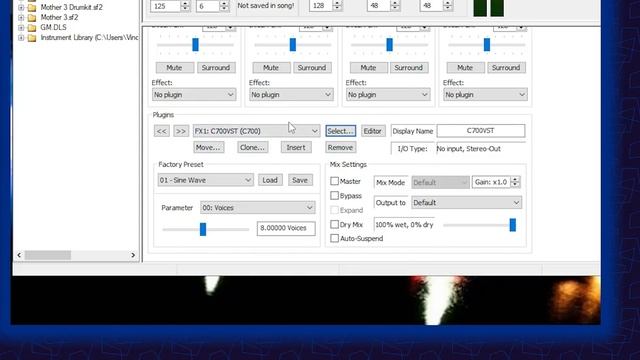This screenshot has height=360, width=640.
Task: Click GM.DLS tree entry text
Action: tap(53, 27)
